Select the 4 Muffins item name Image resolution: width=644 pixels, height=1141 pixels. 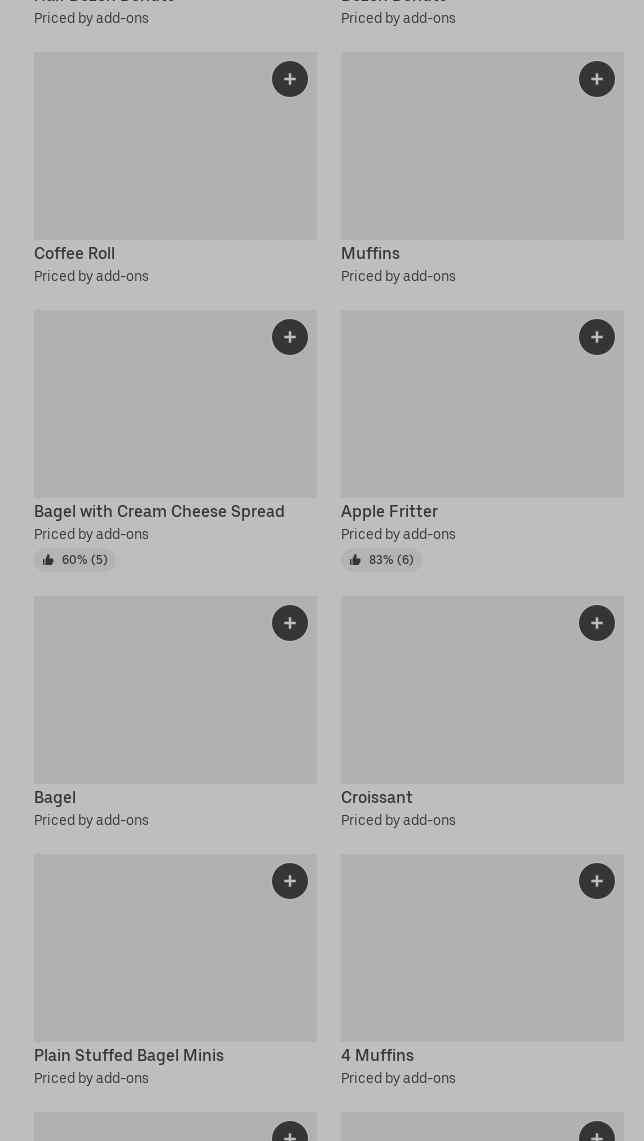click(377, 1055)
